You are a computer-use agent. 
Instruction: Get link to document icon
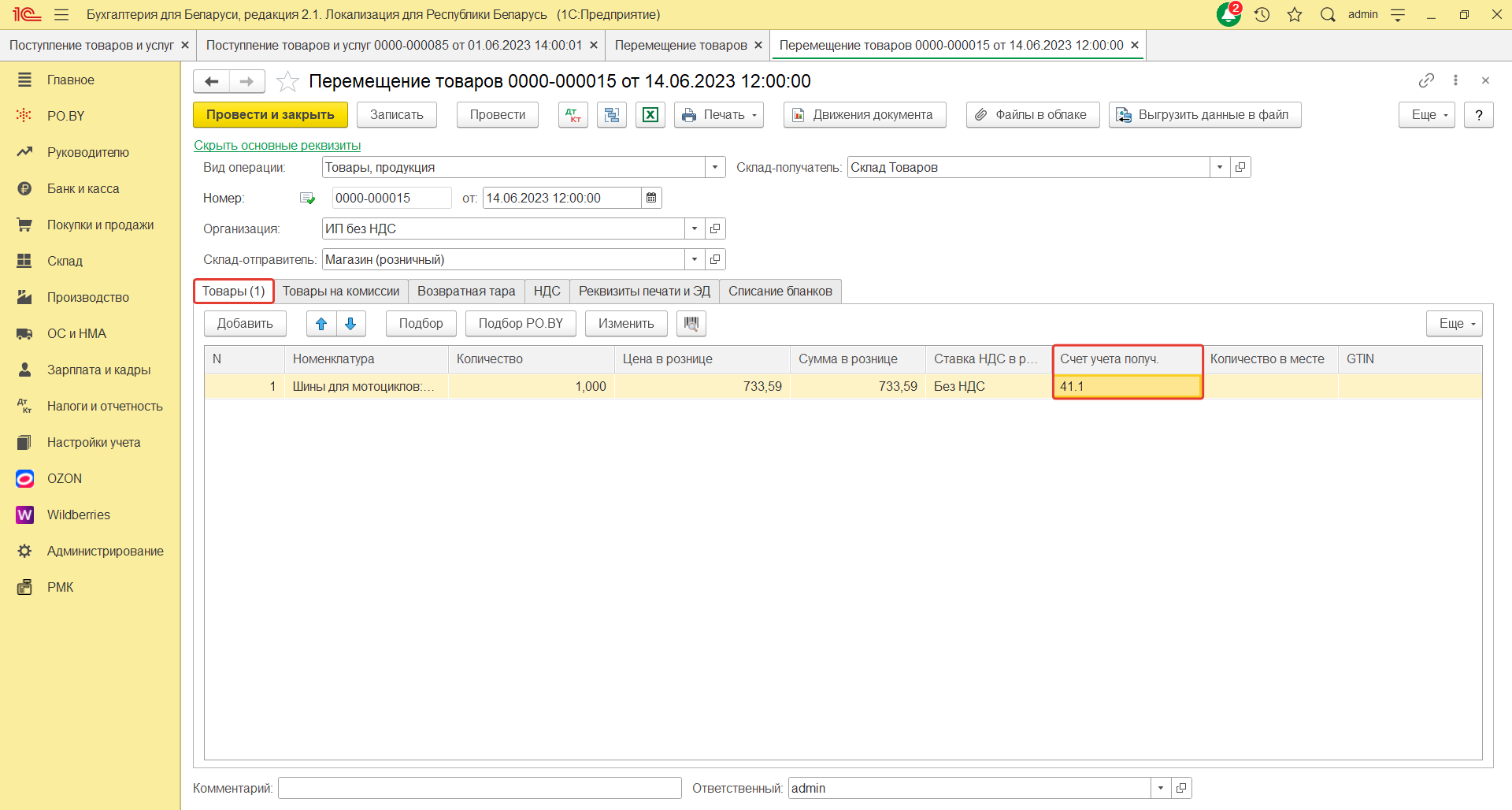click(1426, 80)
